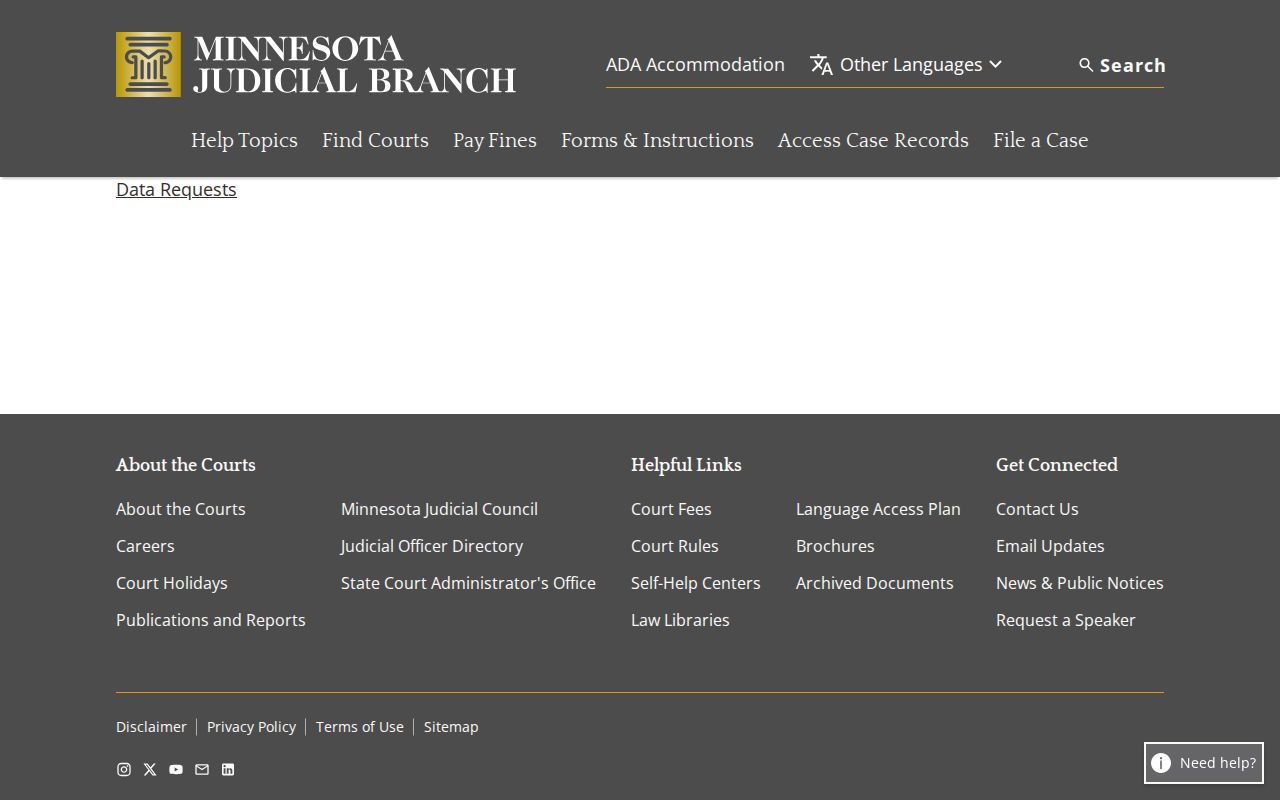Viewport: 1280px width, 800px height.
Task: Sign up via Email Updates link
Action: pos(1050,546)
